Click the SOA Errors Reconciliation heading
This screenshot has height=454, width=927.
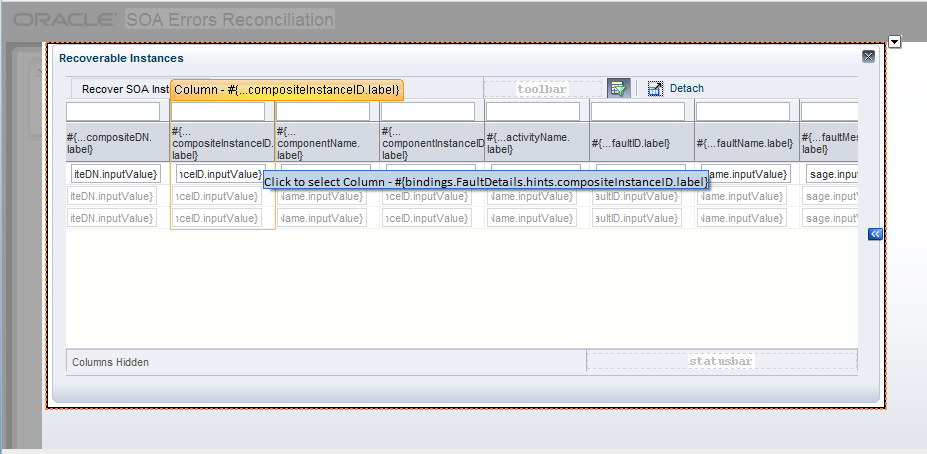[x=230, y=20]
